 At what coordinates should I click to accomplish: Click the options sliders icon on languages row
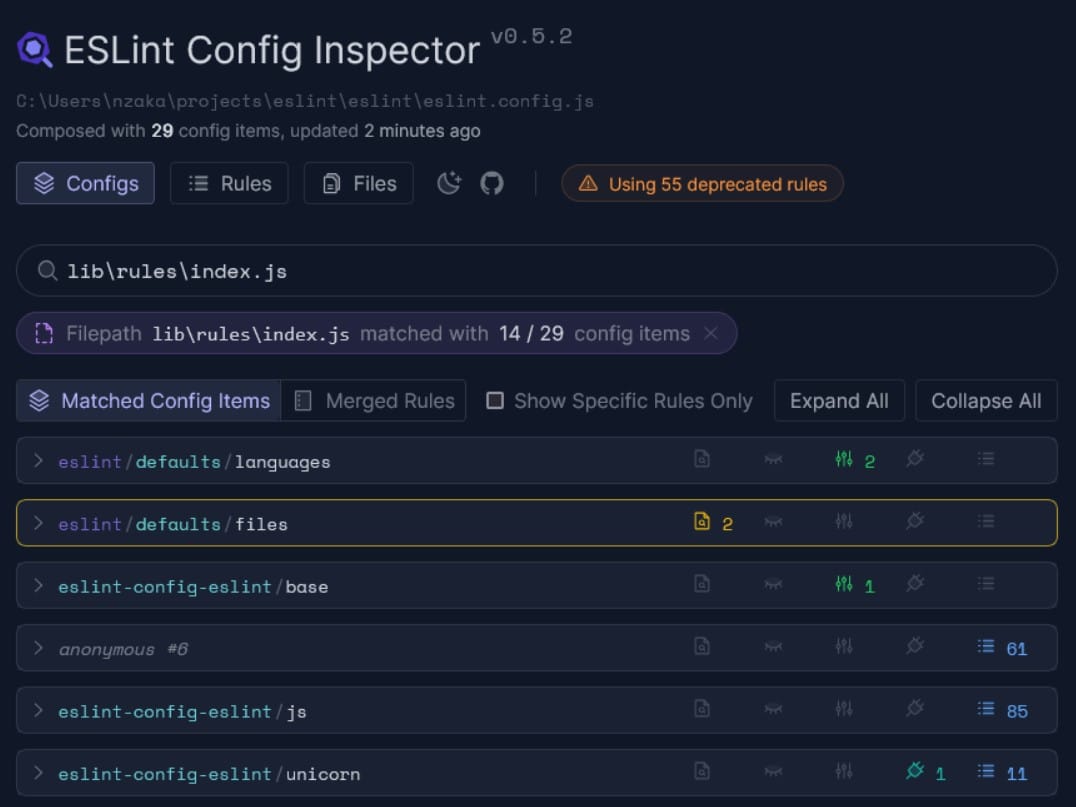[x=844, y=459]
